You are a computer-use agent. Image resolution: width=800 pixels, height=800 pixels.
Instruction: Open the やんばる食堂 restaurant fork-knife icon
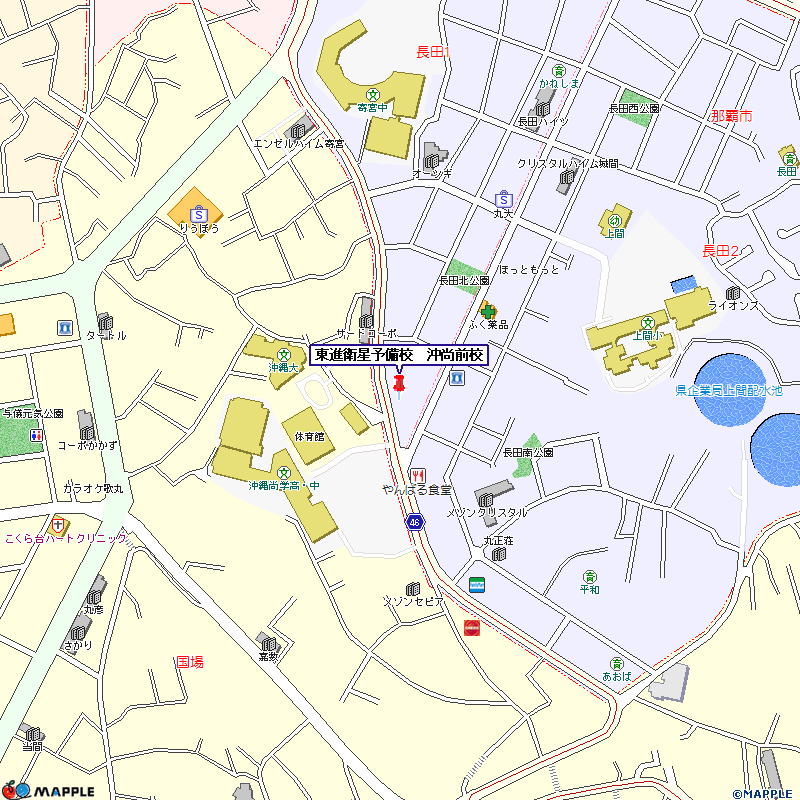click(x=418, y=474)
